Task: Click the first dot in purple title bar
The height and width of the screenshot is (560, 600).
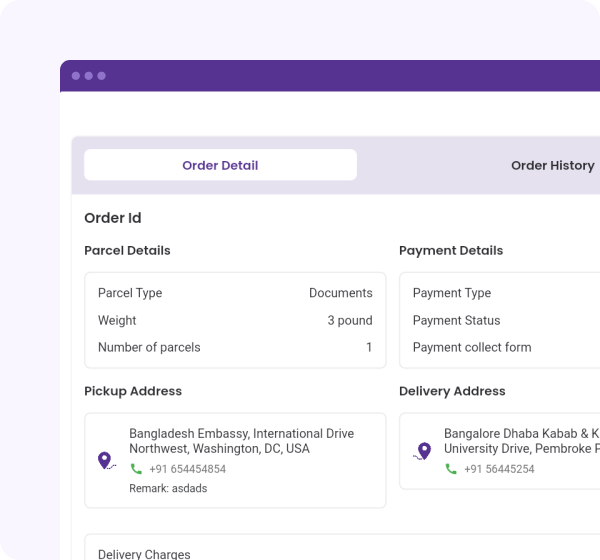Action: 76,76
